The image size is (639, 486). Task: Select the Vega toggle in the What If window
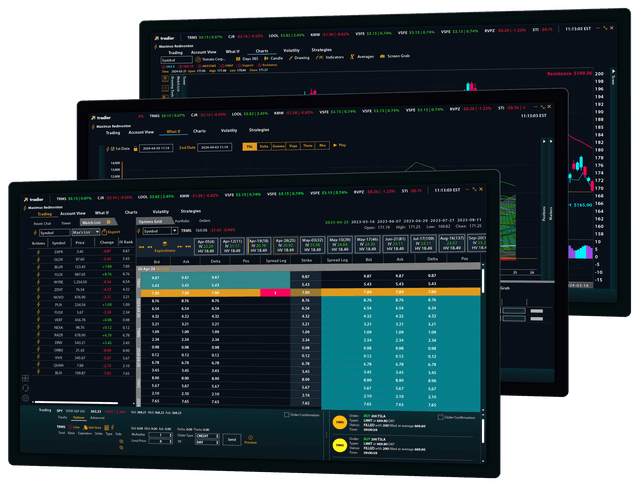click(x=293, y=146)
